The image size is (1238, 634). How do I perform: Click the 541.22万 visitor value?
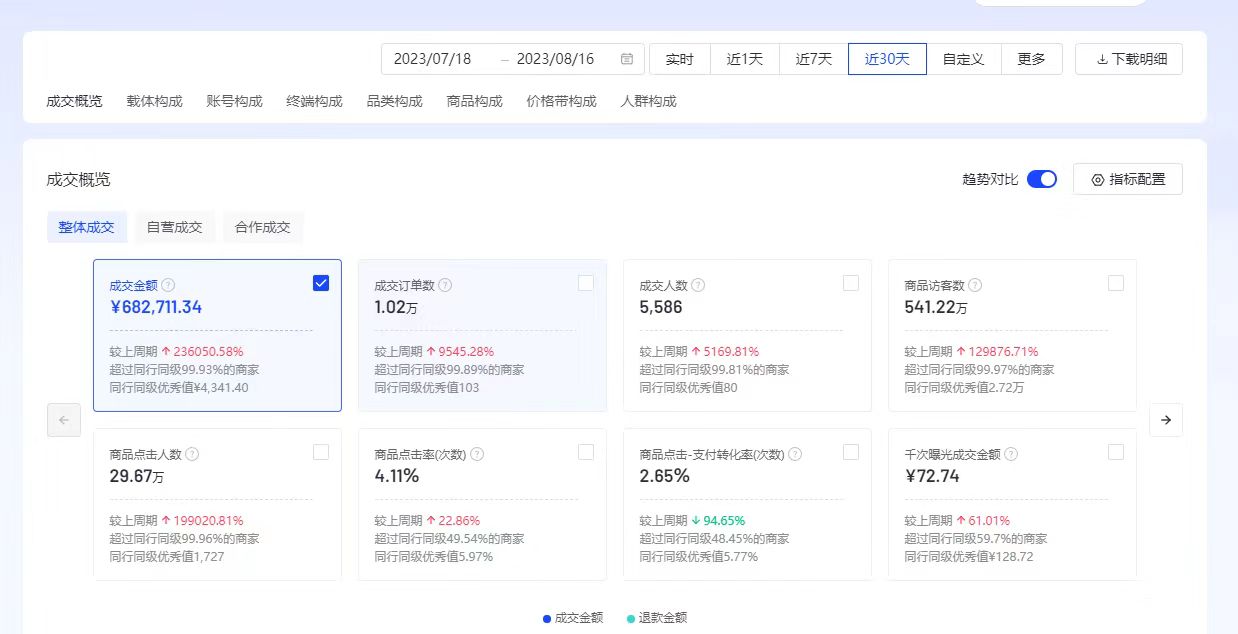pyautogui.click(x=936, y=307)
